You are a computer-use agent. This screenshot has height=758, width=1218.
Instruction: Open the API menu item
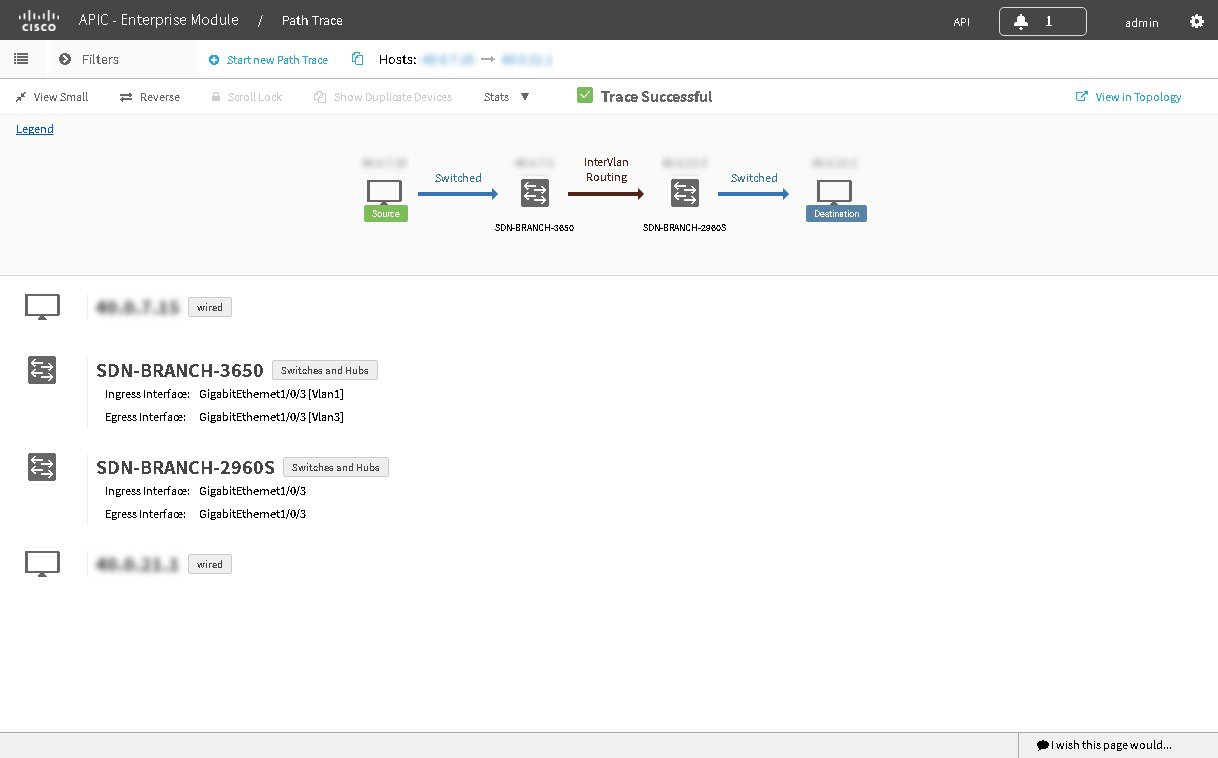coord(961,20)
